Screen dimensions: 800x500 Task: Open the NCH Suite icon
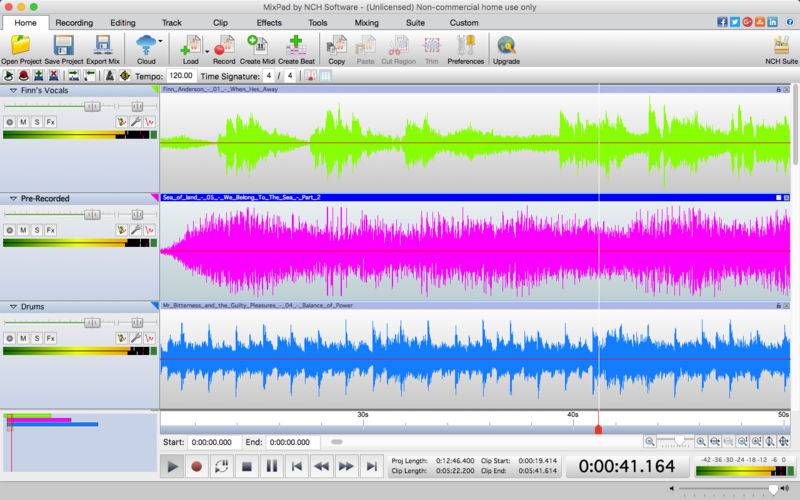click(781, 46)
